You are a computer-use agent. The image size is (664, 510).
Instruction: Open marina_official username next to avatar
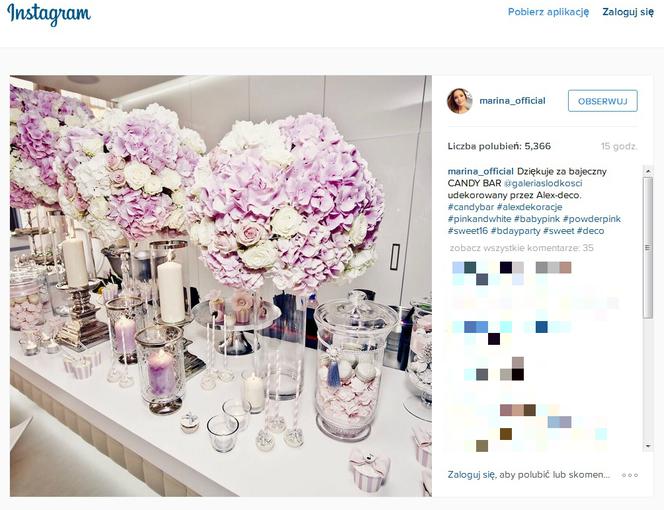tap(512, 101)
